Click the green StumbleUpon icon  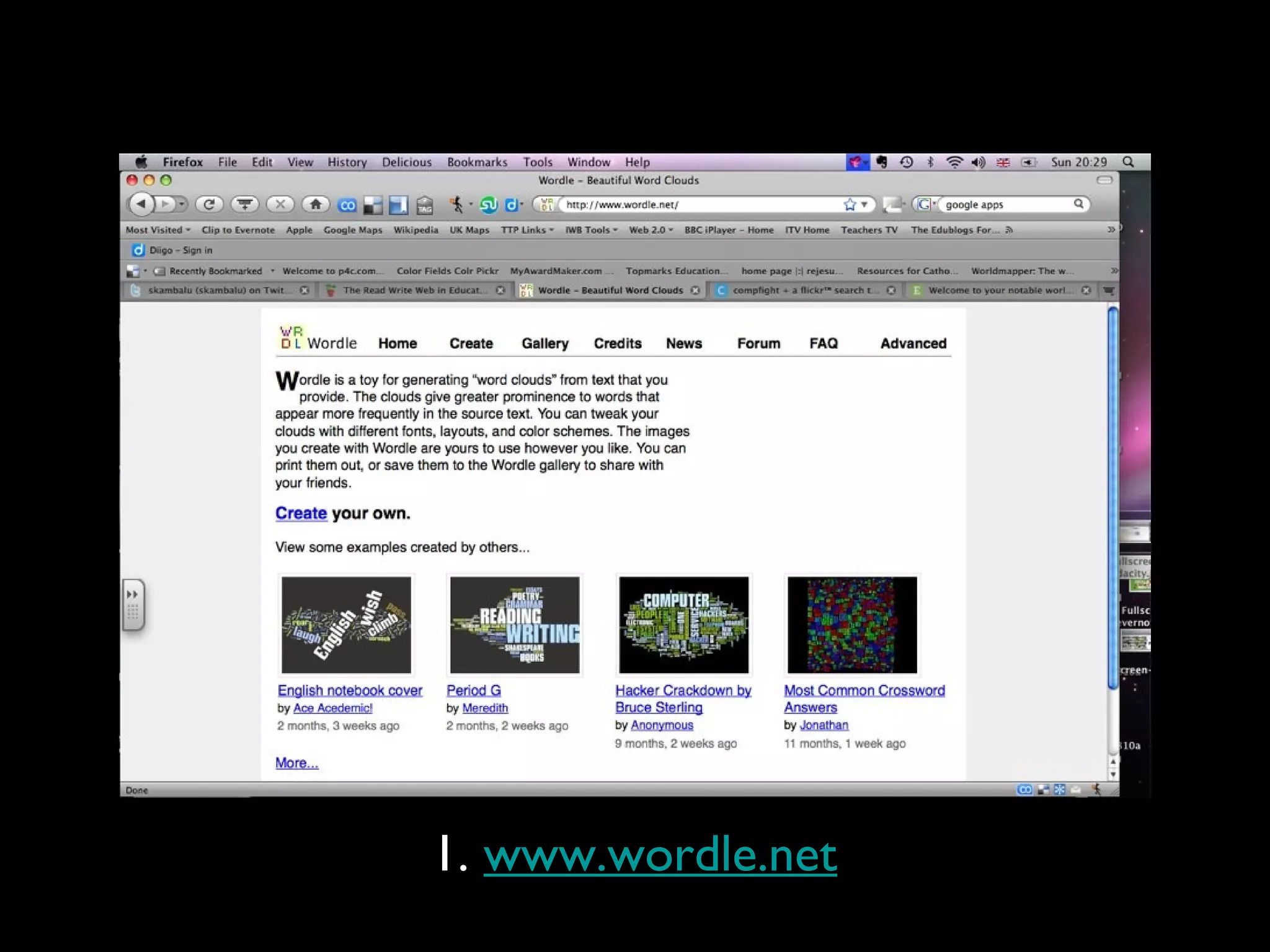pyautogui.click(x=489, y=205)
